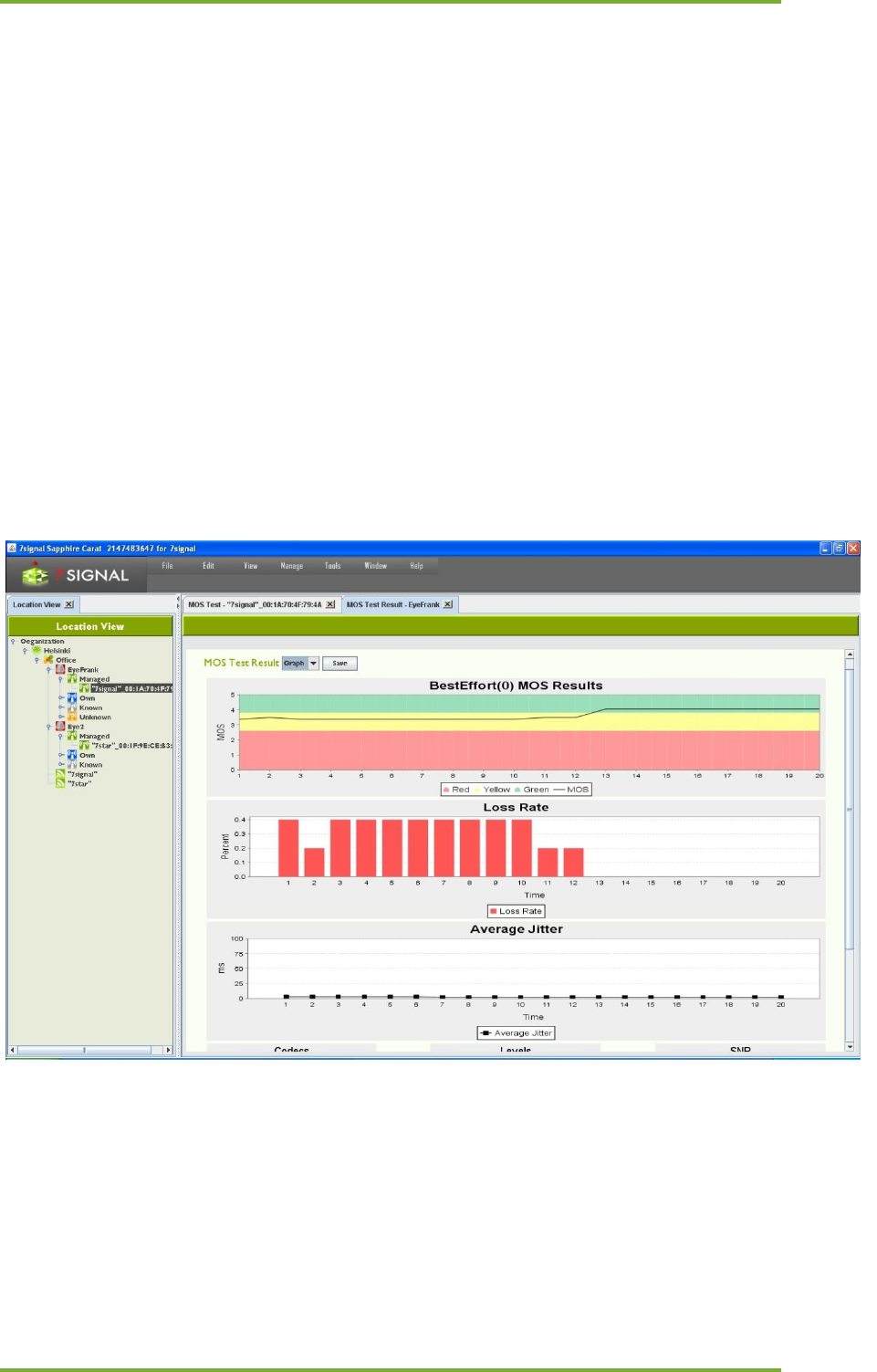
Task: Click the "7signal" network signal icon at tree bottom
Action: [x=60, y=774]
